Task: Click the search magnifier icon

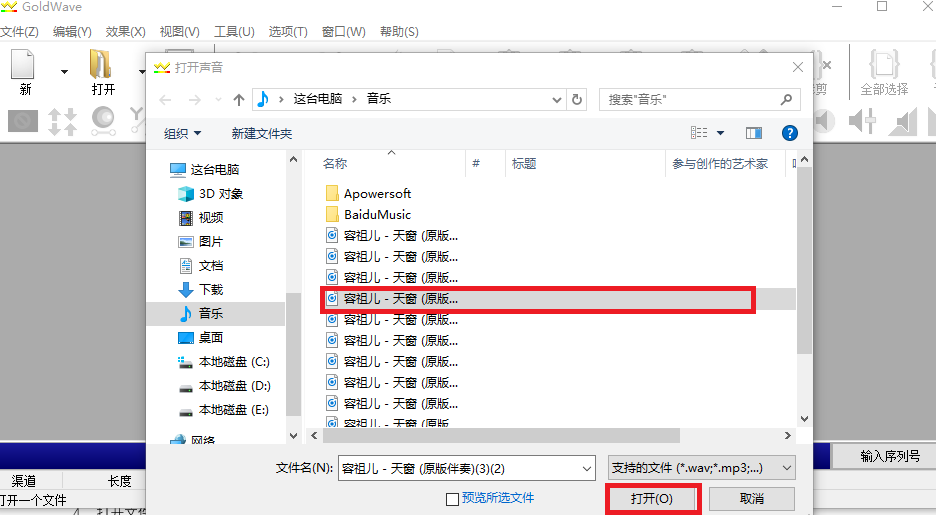Action: (786, 100)
